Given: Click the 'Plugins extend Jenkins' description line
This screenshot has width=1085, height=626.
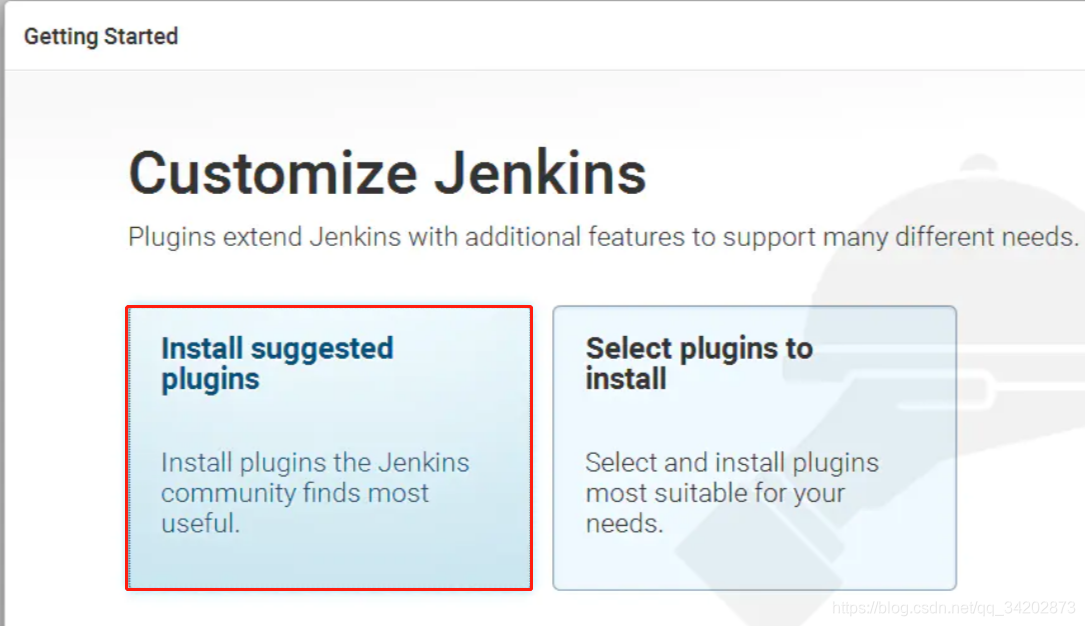Looking at the screenshot, I should [603, 238].
